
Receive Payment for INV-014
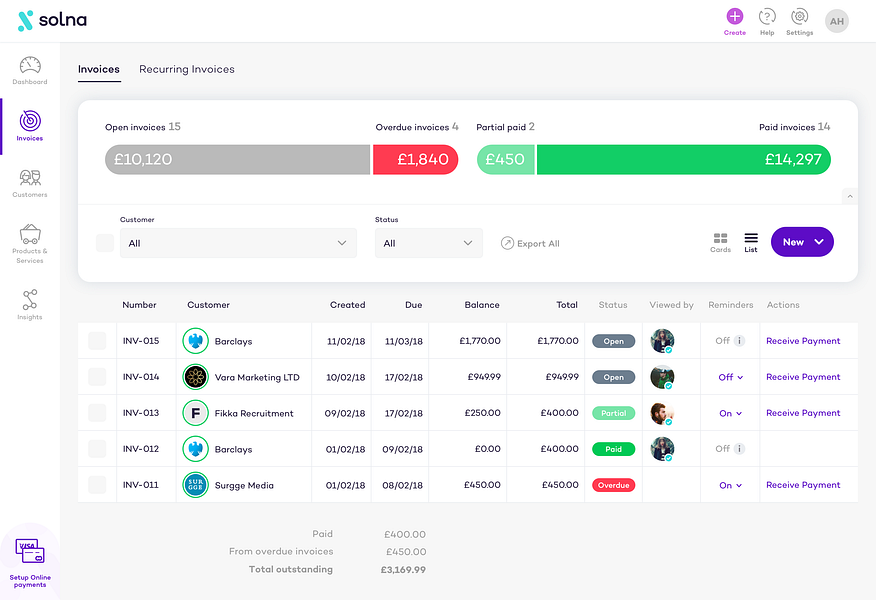tap(803, 377)
